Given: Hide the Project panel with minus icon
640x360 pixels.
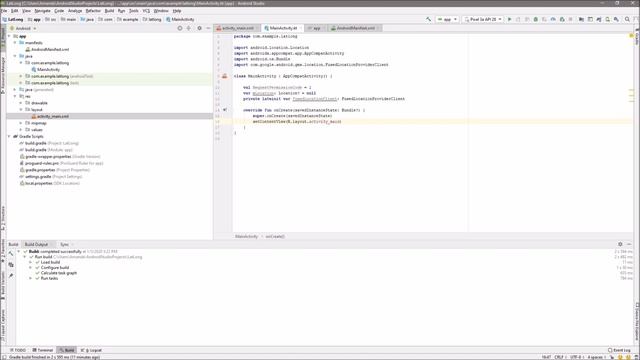Looking at the screenshot, I should (208, 28).
